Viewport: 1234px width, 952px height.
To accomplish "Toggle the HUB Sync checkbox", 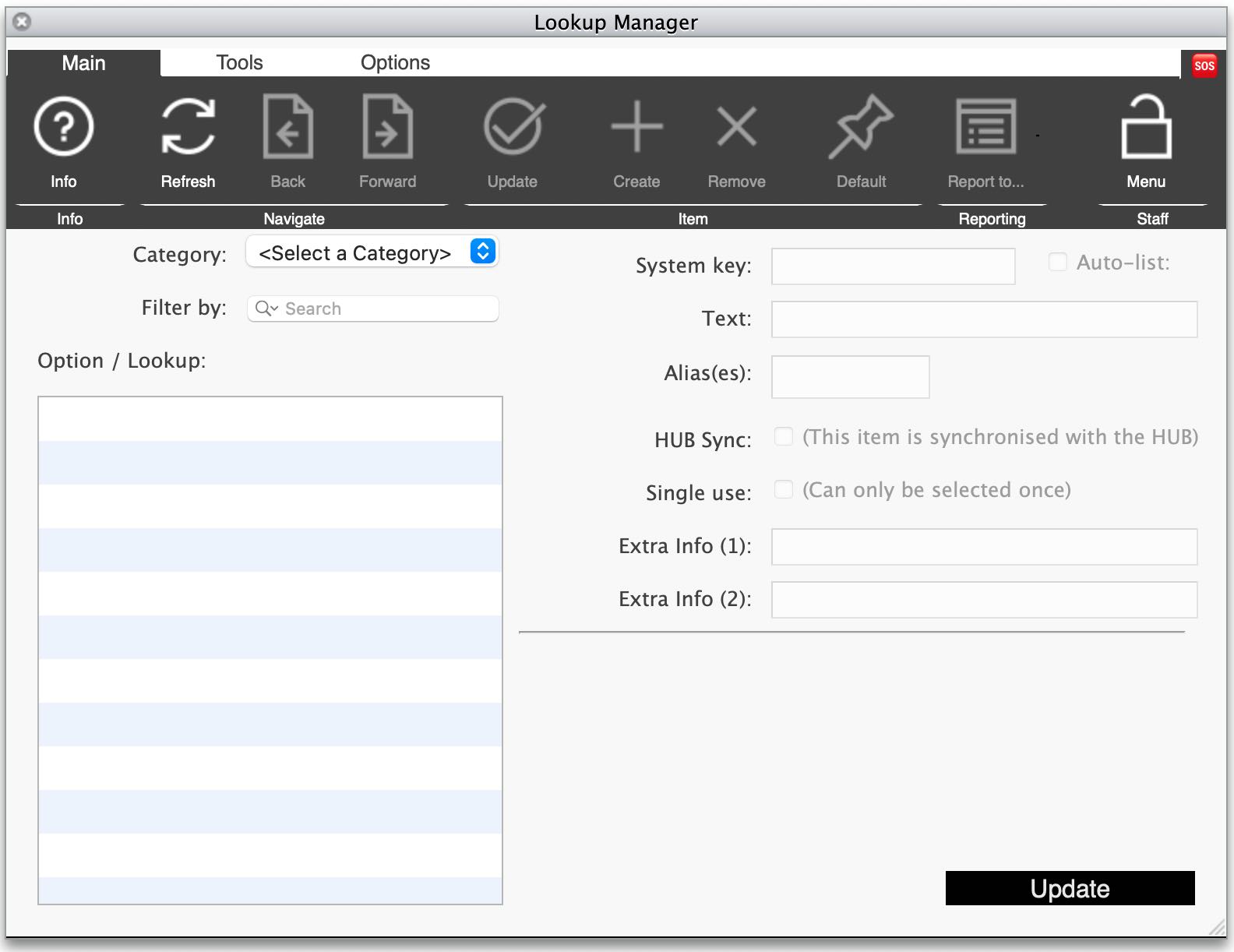I will [783, 436].
